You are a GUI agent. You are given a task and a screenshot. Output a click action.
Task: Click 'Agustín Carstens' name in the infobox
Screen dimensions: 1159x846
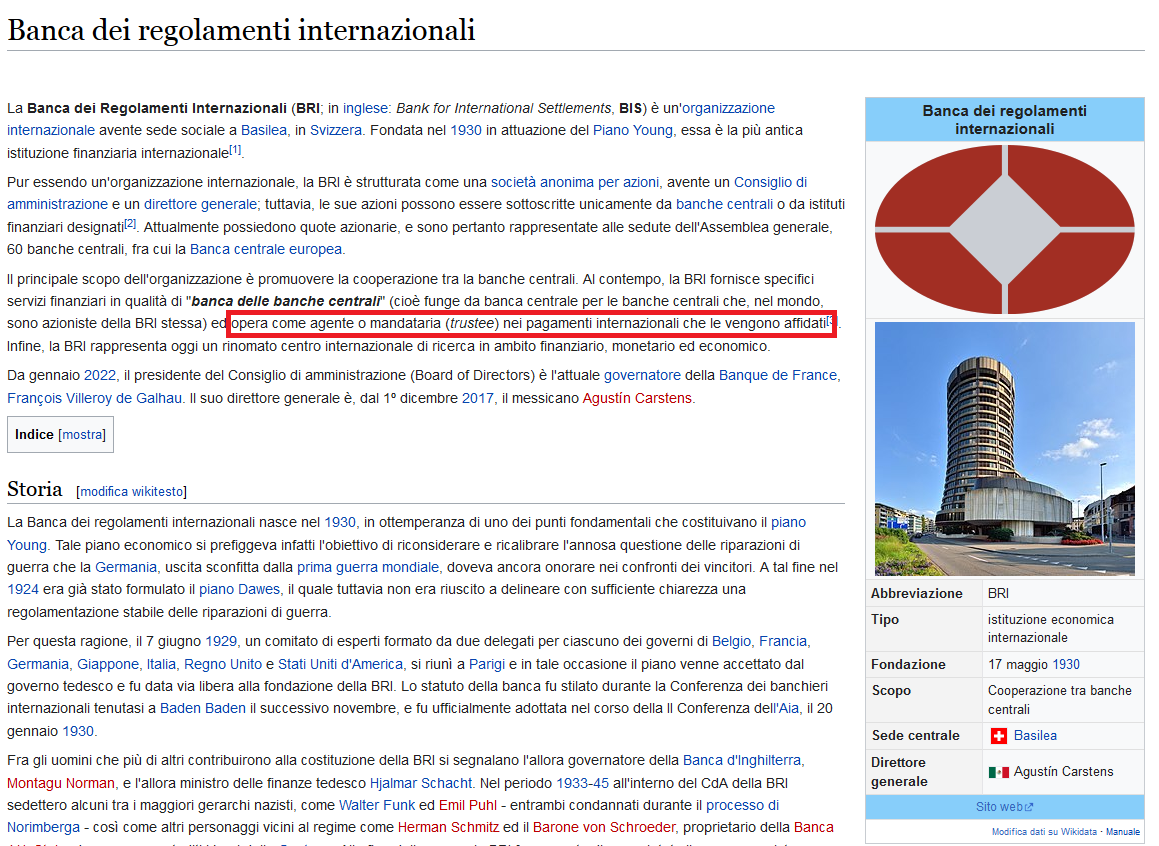coord(1064,772)
